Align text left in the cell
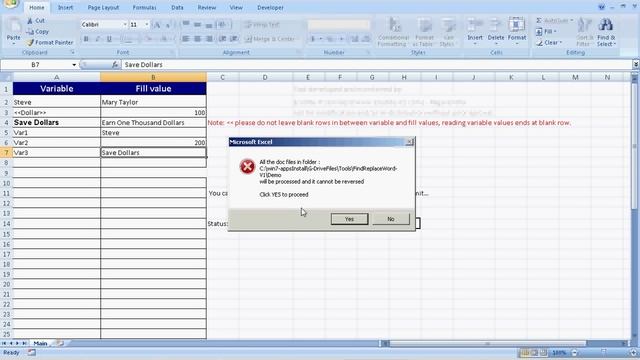Image resolution: width=640 pixels, height=360 pixels. [186, 39]
